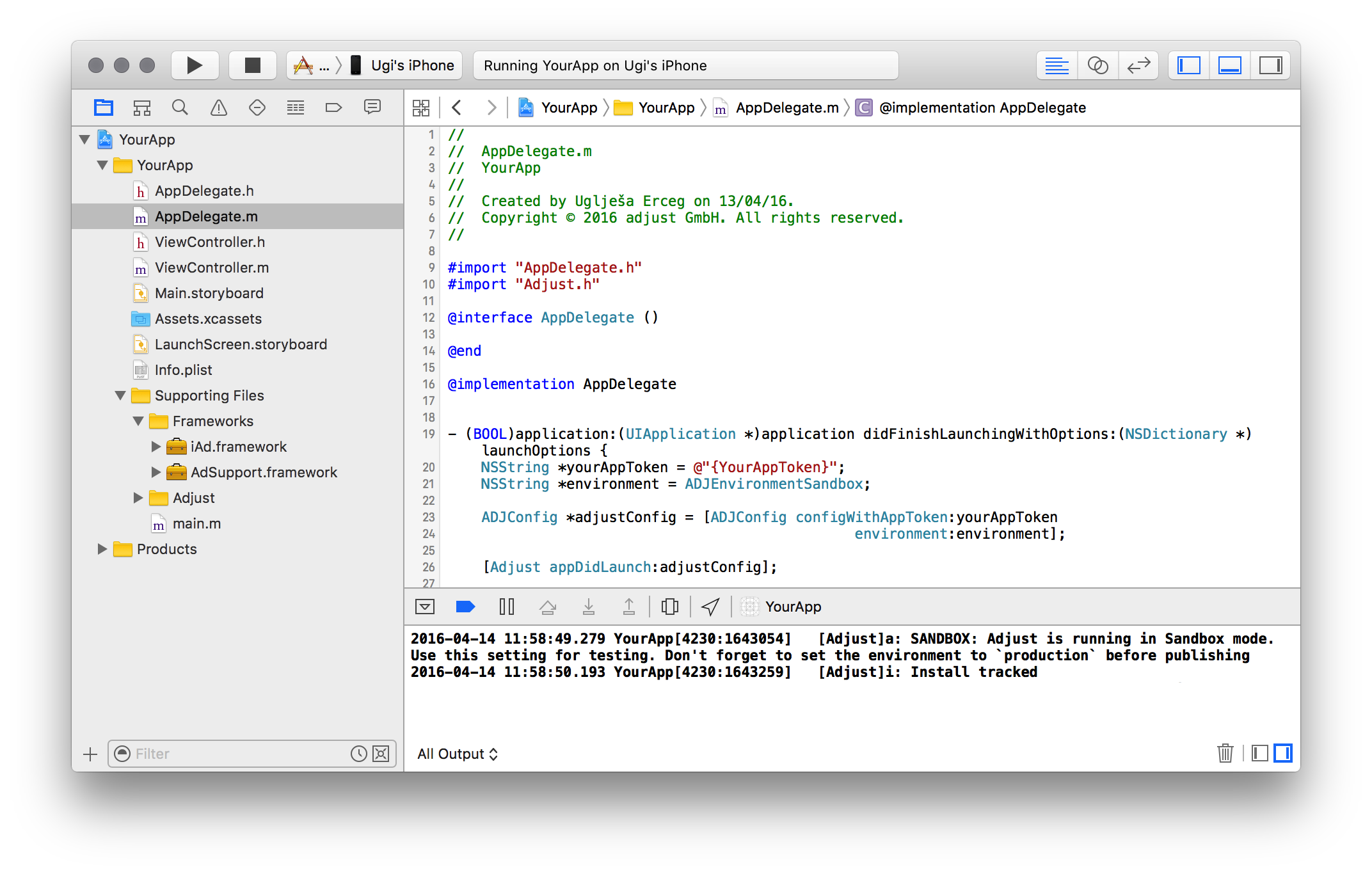
Task: Expand the Products folder
Action: [x=102, y=549]
